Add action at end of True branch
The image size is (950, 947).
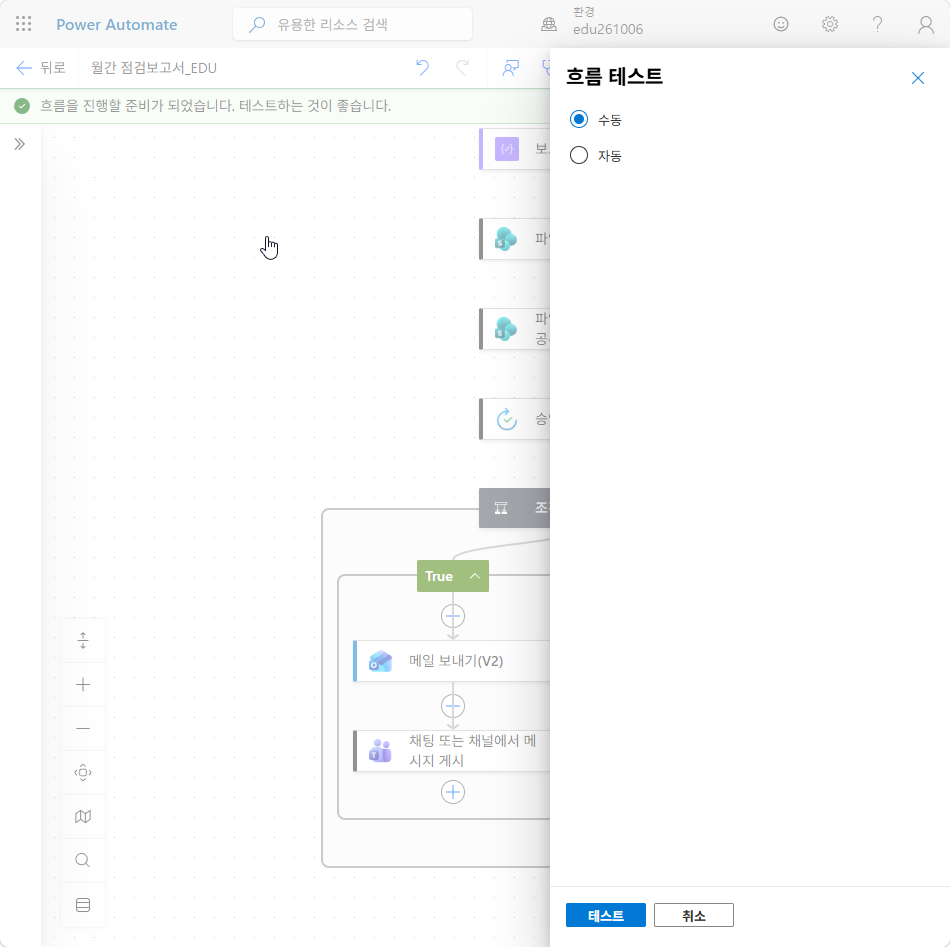pos(453,792)
